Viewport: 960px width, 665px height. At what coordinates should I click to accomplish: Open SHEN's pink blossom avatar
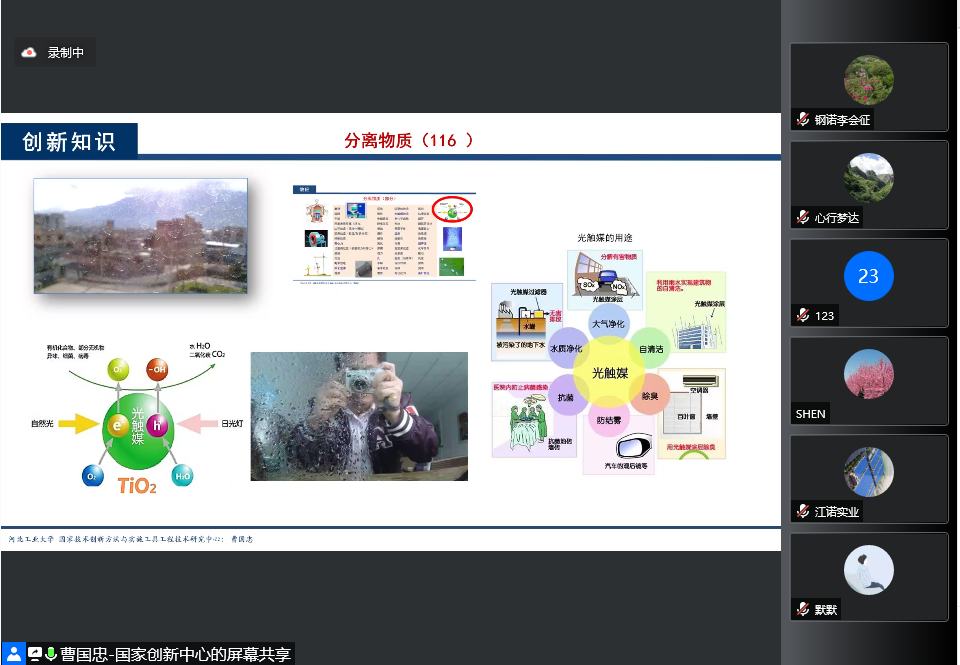[868, 374]
